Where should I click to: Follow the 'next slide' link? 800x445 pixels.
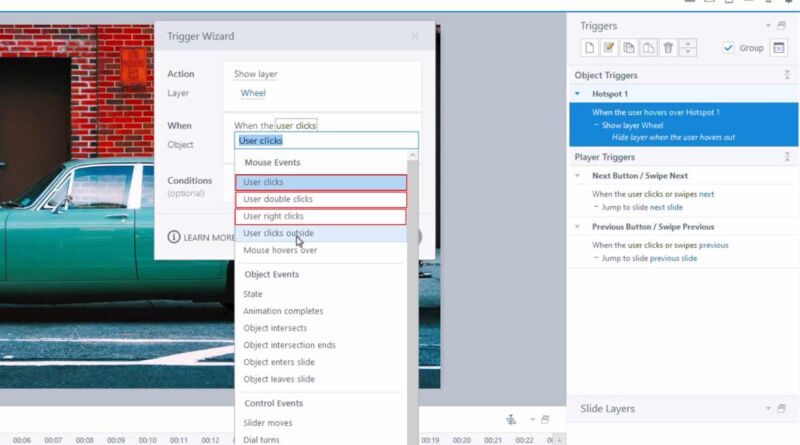(666, 207)
